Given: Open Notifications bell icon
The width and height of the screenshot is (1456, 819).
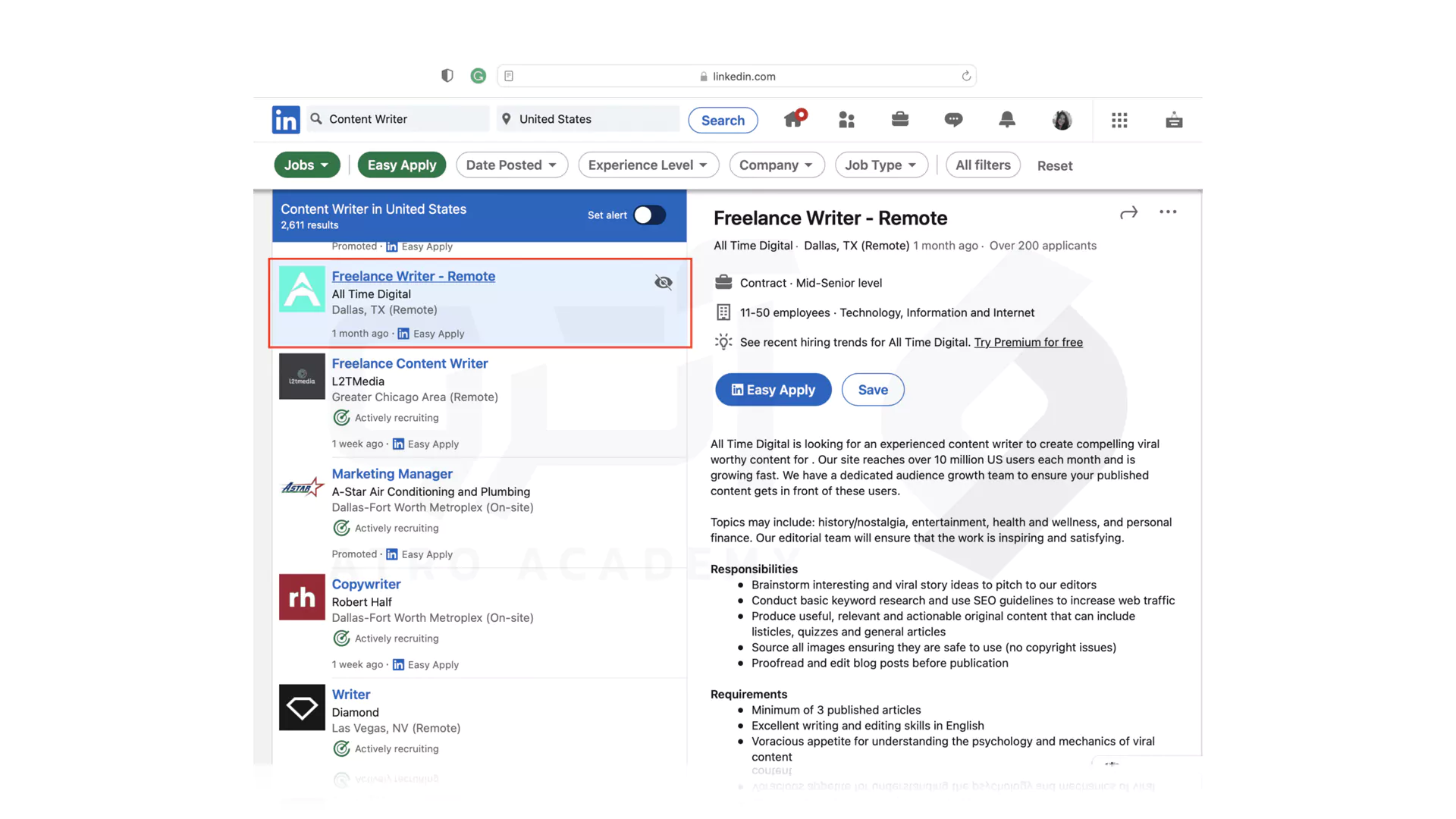Looking at the screenshot, I should point(1007,119).
